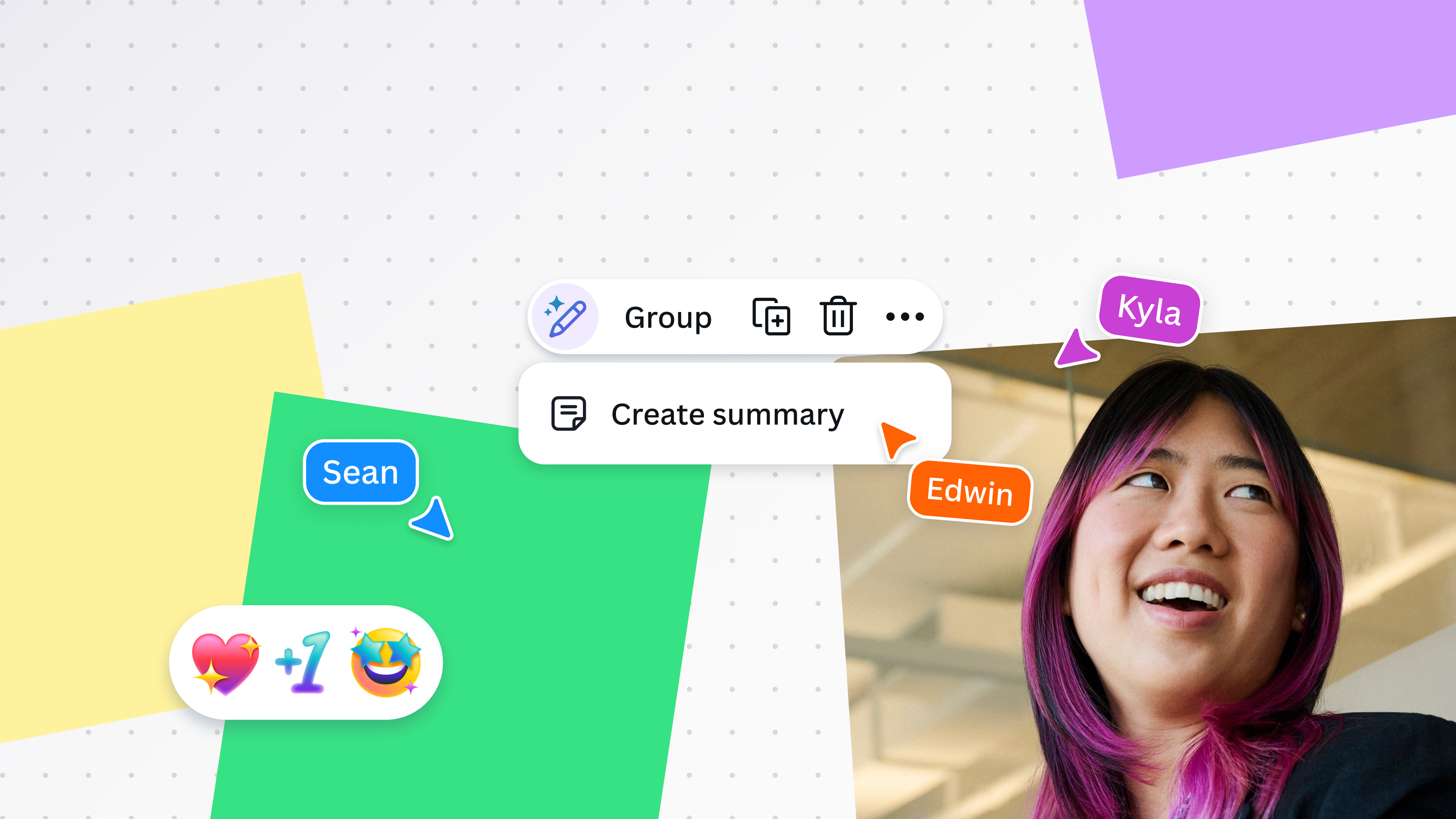Click Kyla's purple cursor arrow
The width and height of the screenshot is (1456, 819).
1076,349
